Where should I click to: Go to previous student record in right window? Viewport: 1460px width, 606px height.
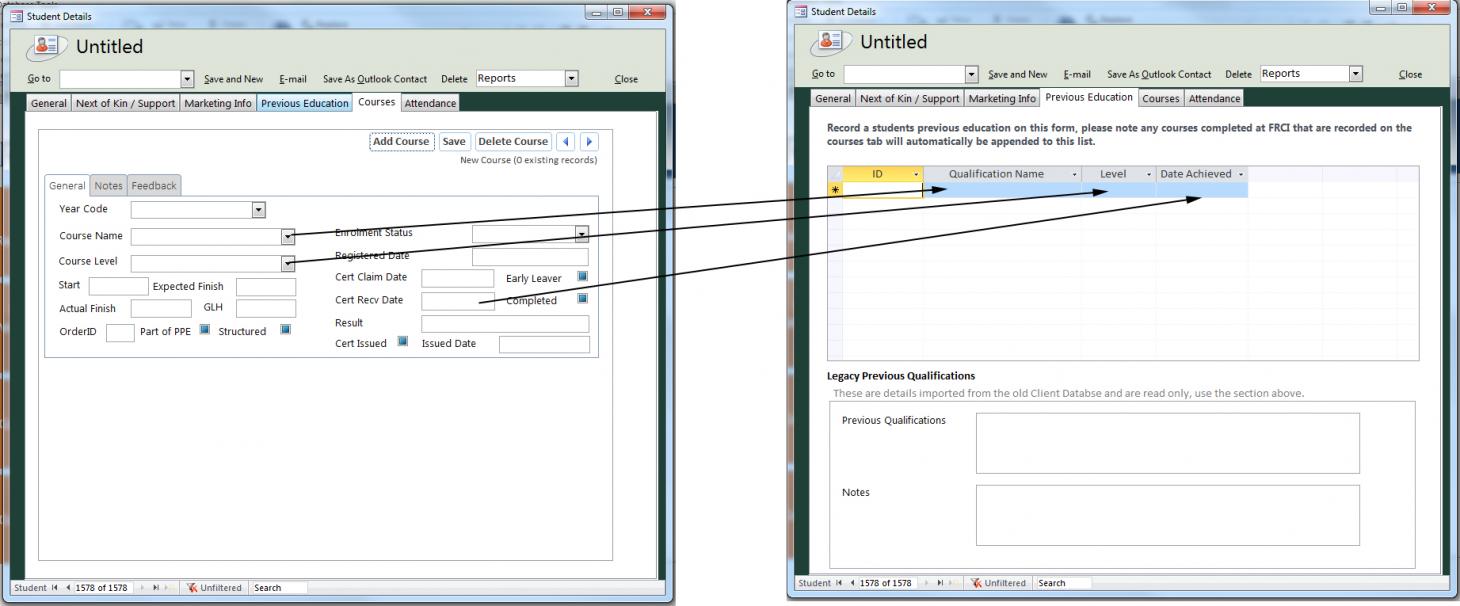tap(852, 583)
